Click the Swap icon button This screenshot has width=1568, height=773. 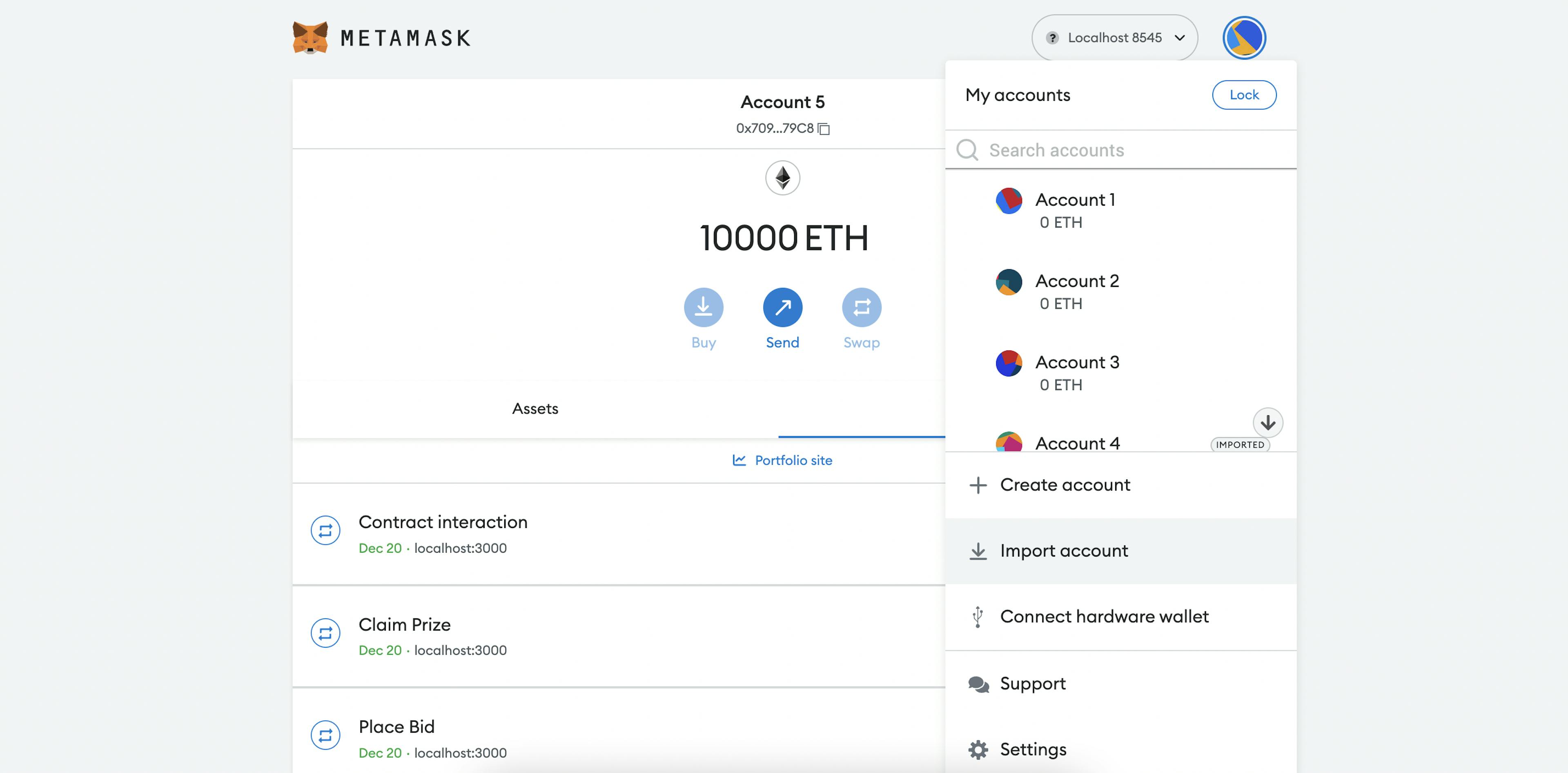point(861,307)
